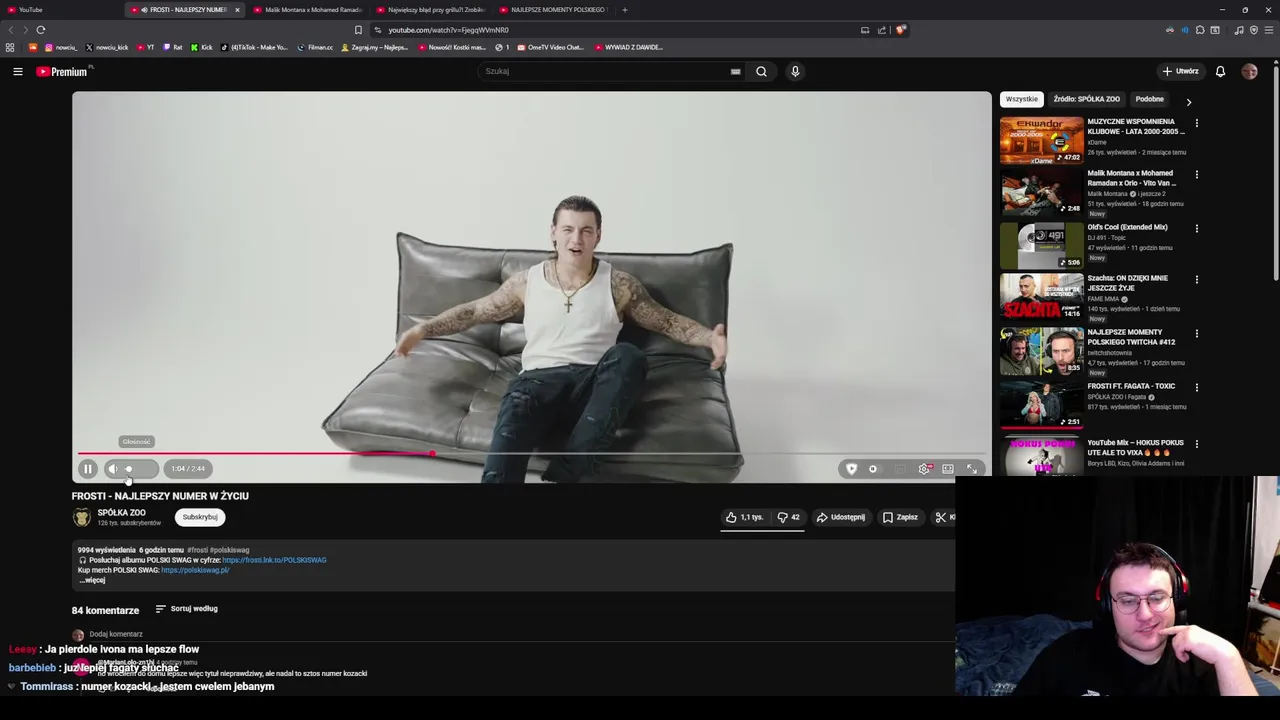This screenshot has height=720, width=1280.
Task: Toggle subtitles button in player
Action: [x=900, y=468]
